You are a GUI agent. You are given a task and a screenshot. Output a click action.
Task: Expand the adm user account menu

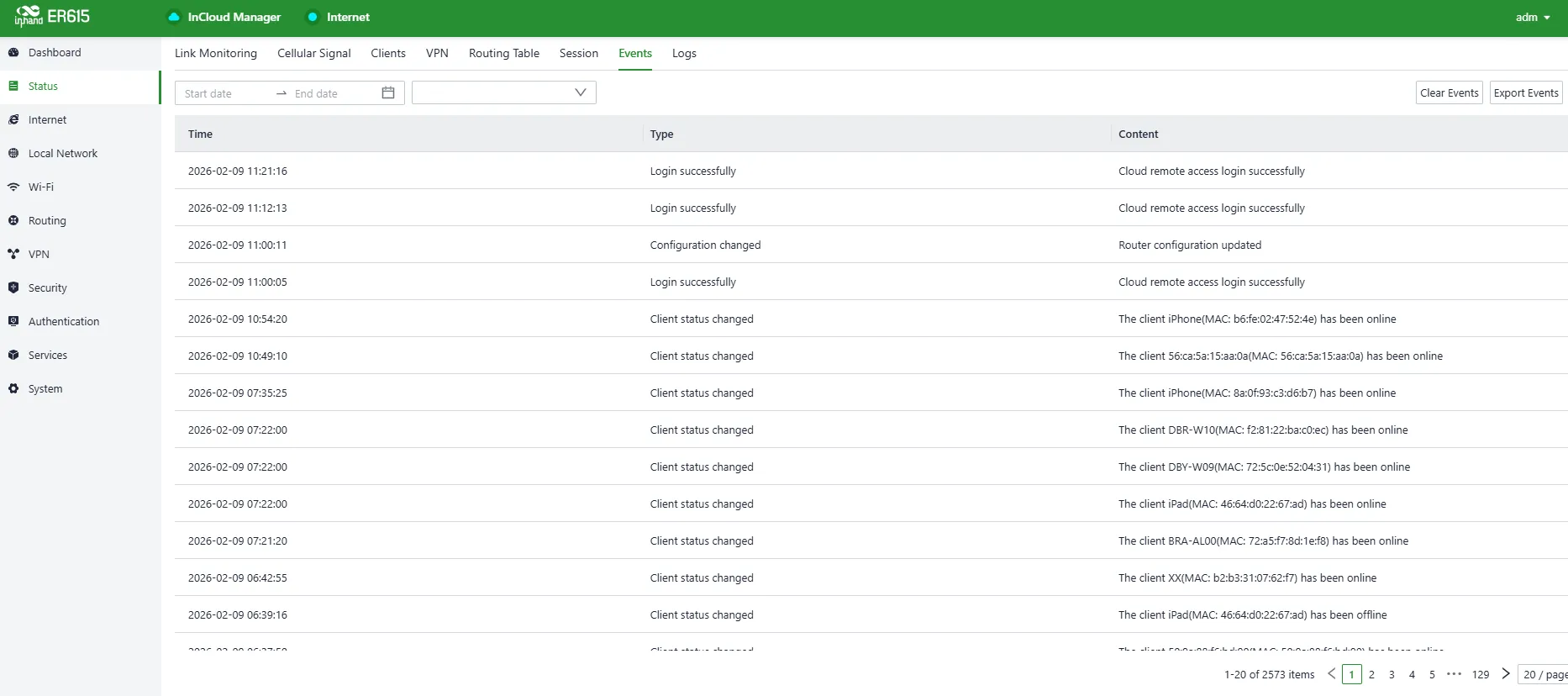click(x=1533, y=17)
